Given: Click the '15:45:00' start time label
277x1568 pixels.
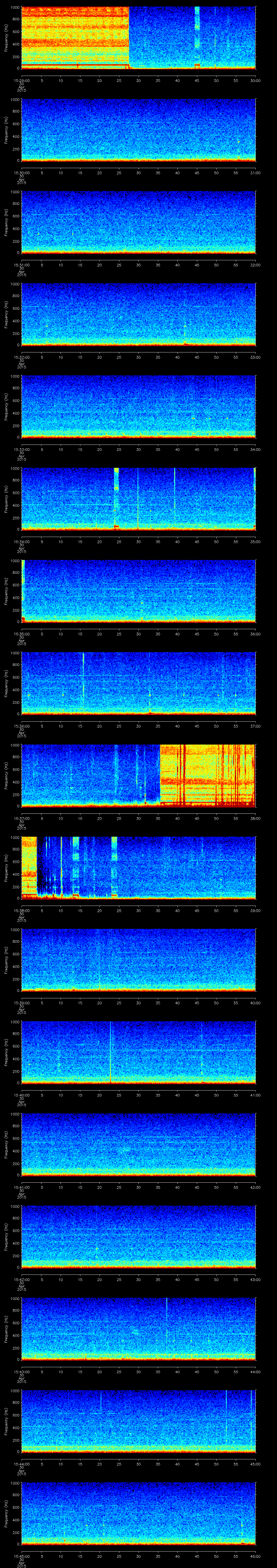Looking at the screenshot, I should pyautogui.click(x=21, y=1556).
